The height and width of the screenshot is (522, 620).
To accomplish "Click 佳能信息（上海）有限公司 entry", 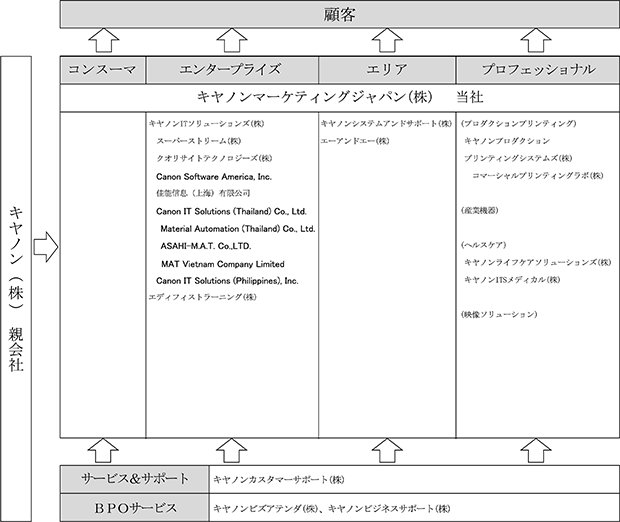I will coord(203,193).
